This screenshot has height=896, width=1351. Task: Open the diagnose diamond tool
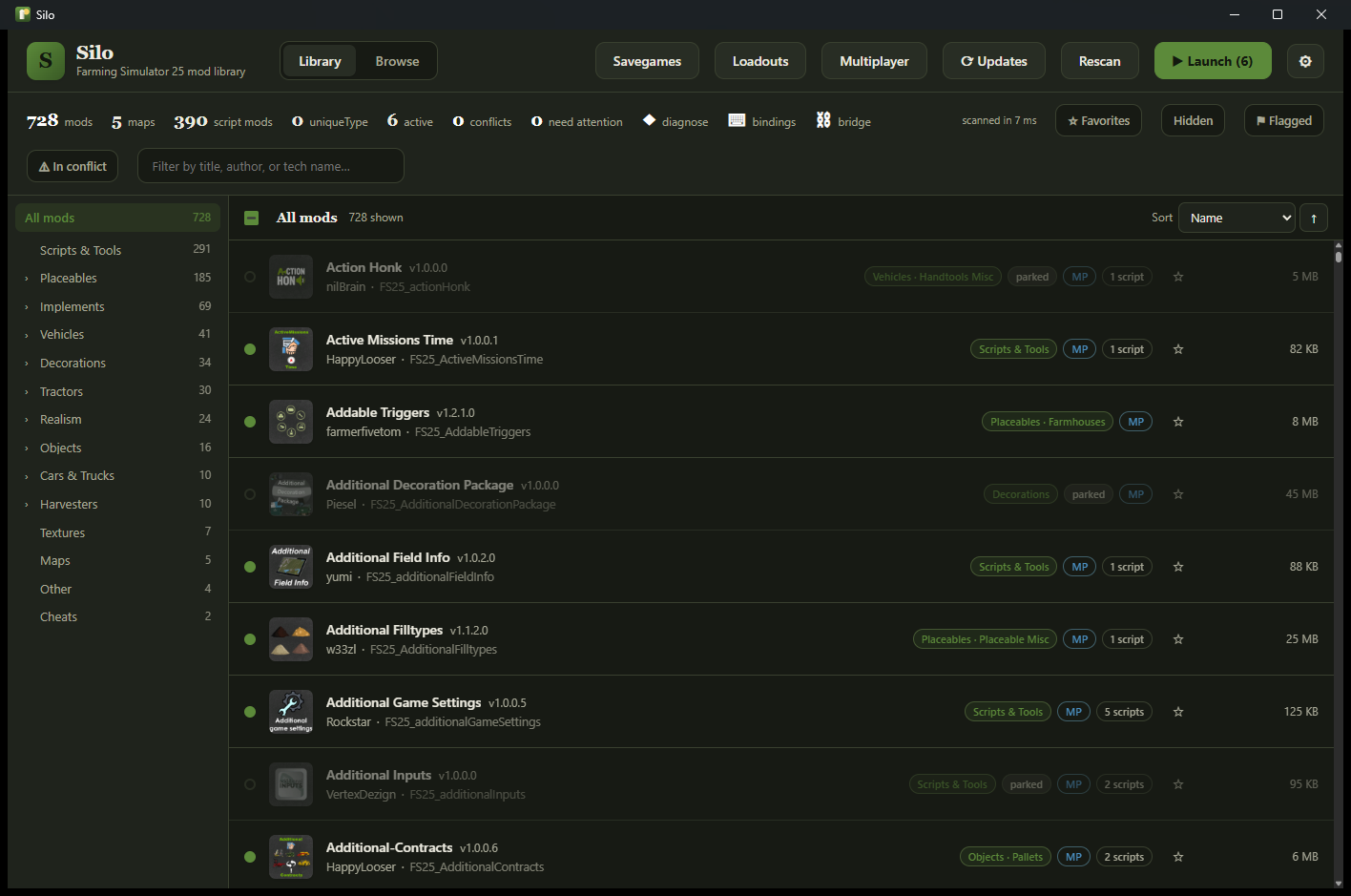pos(675,121)
